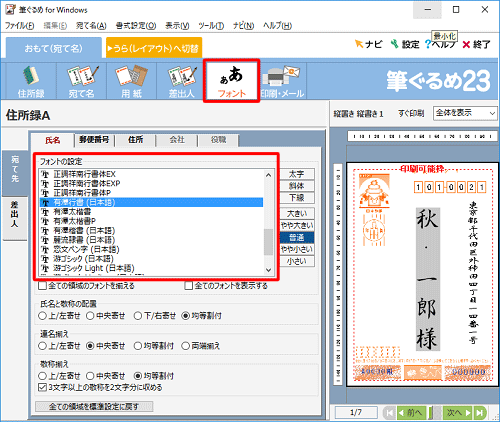
Task: Switch to おもて(宛て名) tab
Action: tap(54, 49)
